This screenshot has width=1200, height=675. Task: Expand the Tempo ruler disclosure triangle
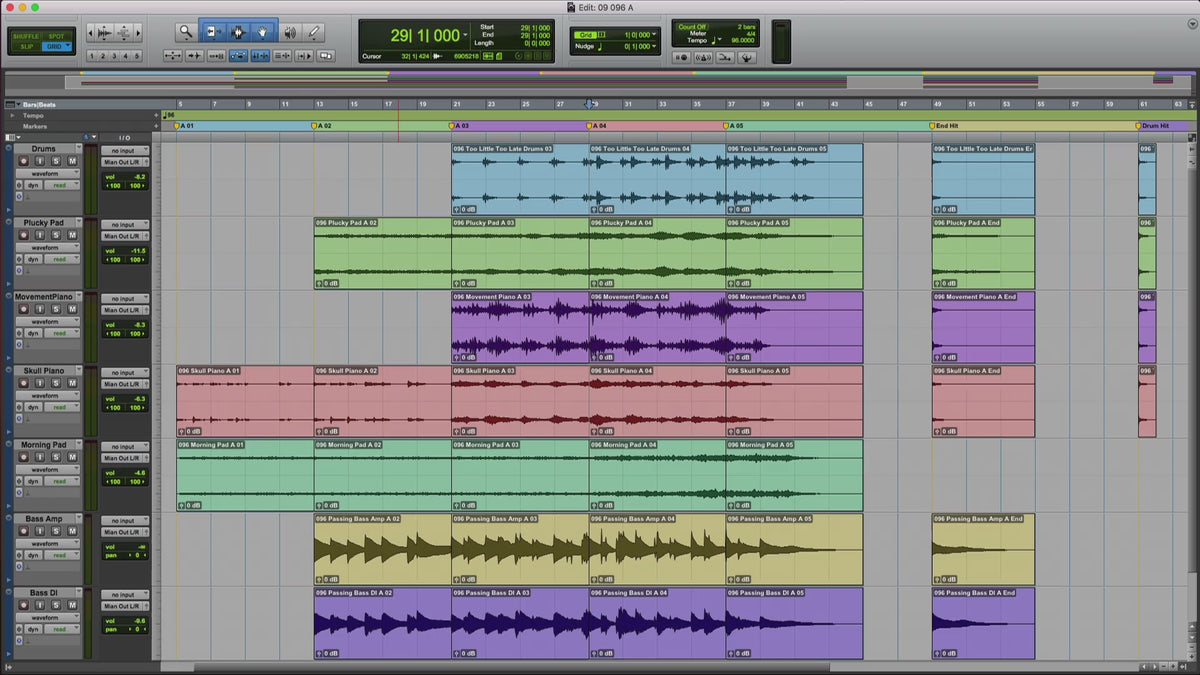(x=13, y=115)
